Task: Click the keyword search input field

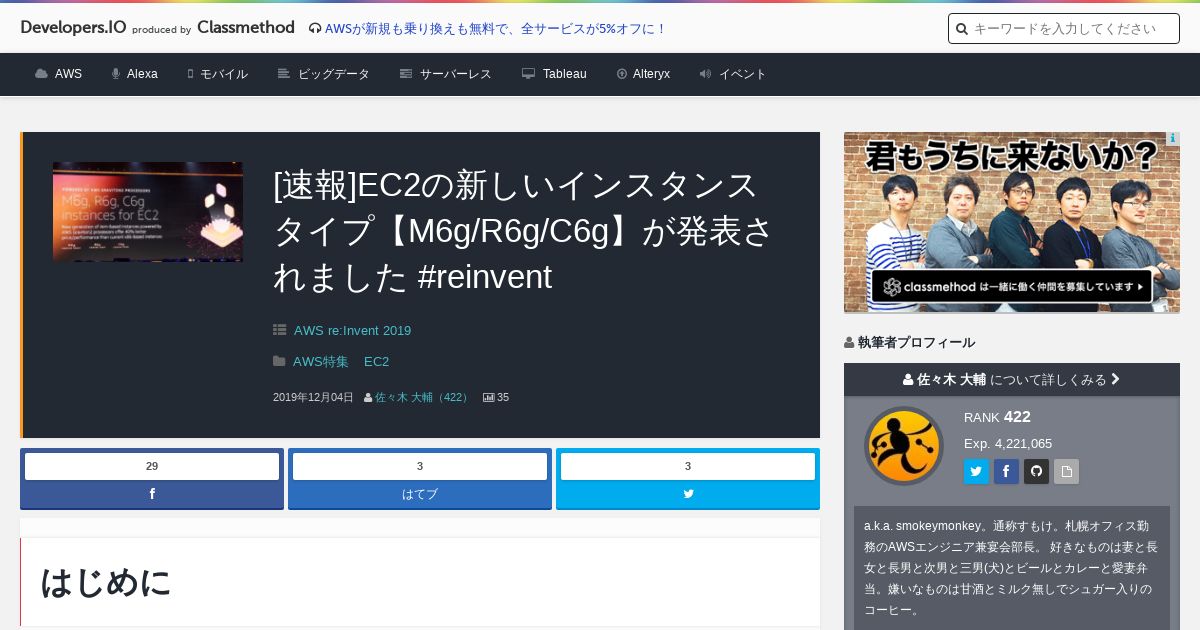Action: click(x=1064, y=29)
